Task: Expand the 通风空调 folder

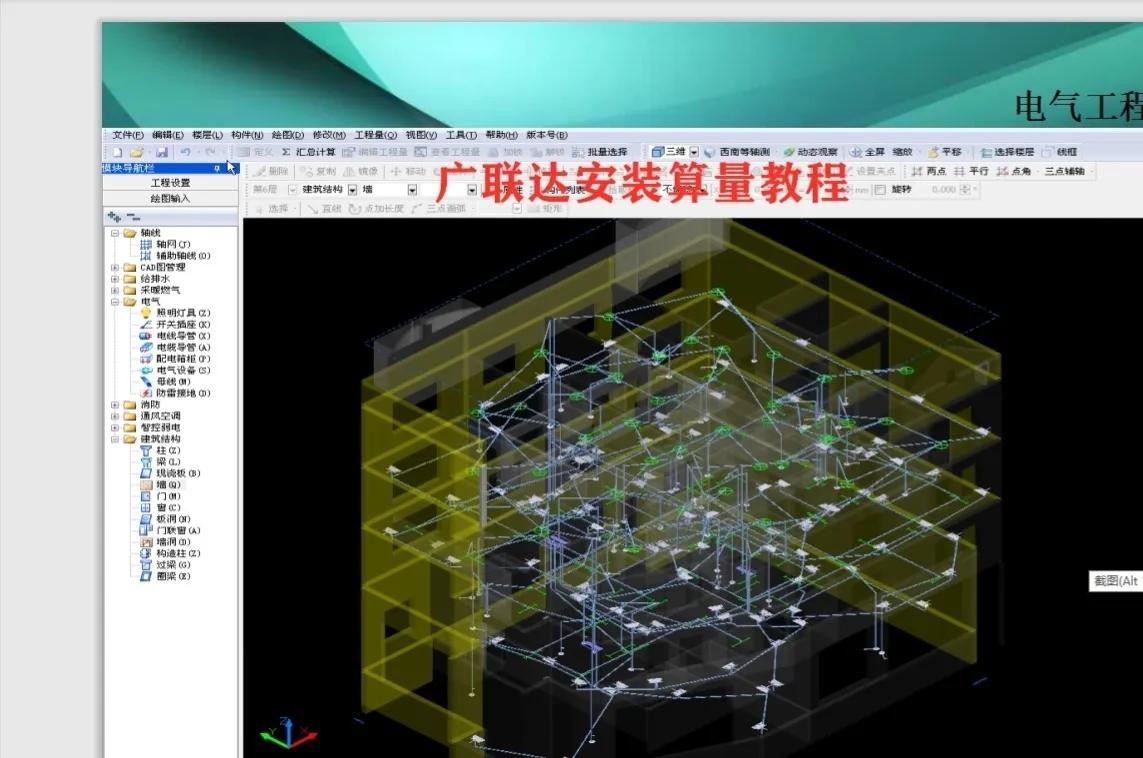Action: (114, 416)
